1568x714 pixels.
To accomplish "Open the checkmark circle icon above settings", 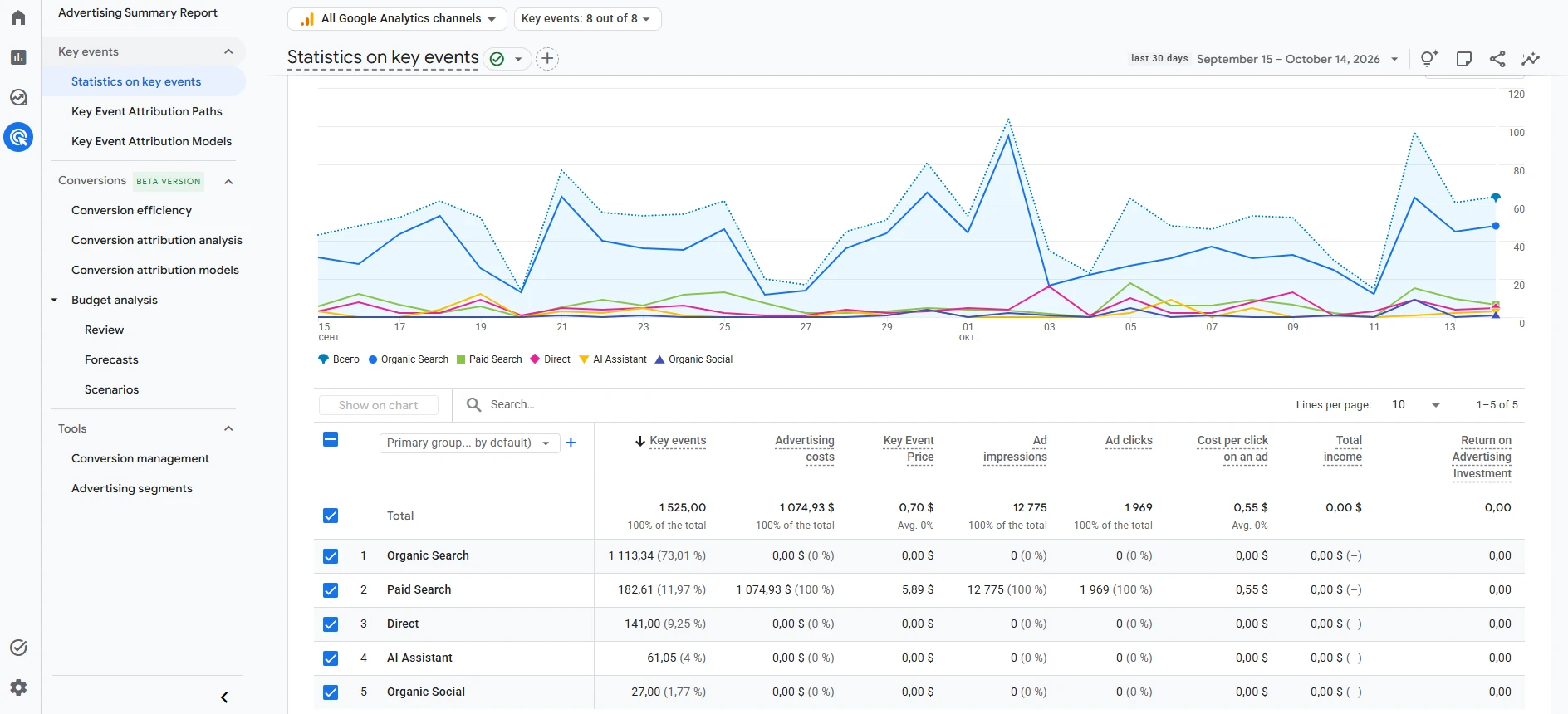I will tap(18, 648).
